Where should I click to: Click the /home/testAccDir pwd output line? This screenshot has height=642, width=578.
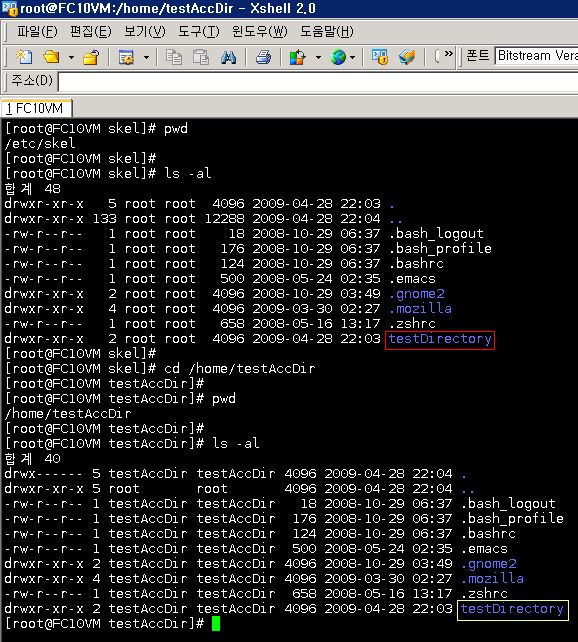pos(68,414)
